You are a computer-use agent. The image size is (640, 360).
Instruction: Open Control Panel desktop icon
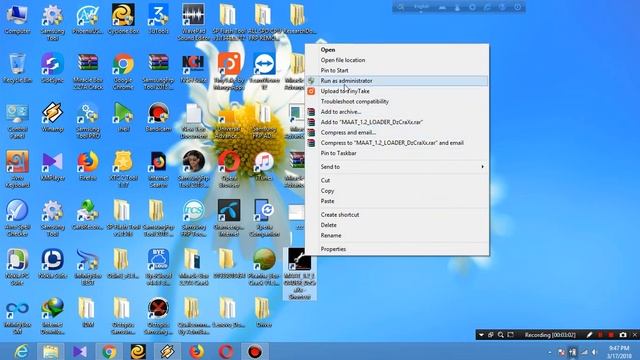pyautogui.click(x=17, y=120)
